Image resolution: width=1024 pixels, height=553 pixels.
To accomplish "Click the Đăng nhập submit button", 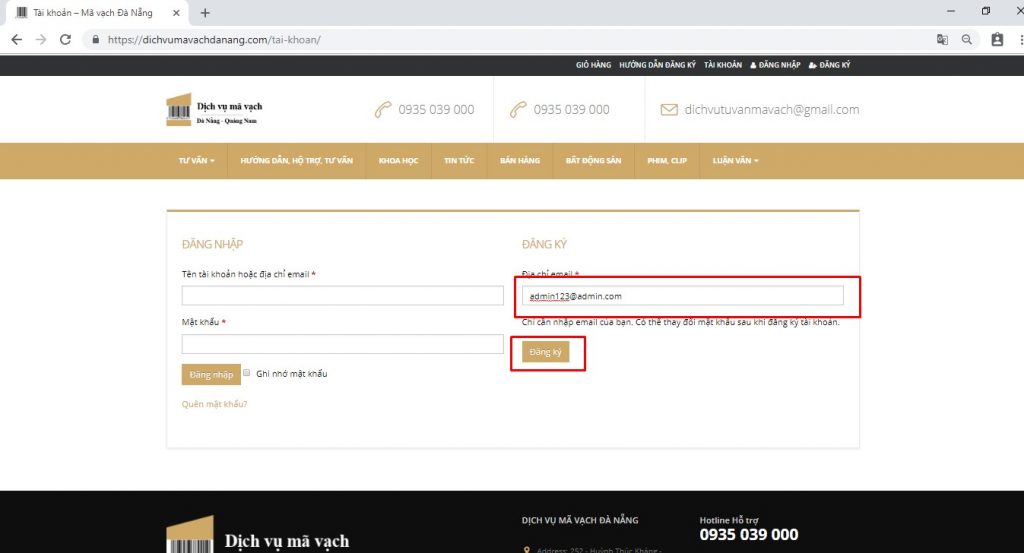I will click(211, 375).
